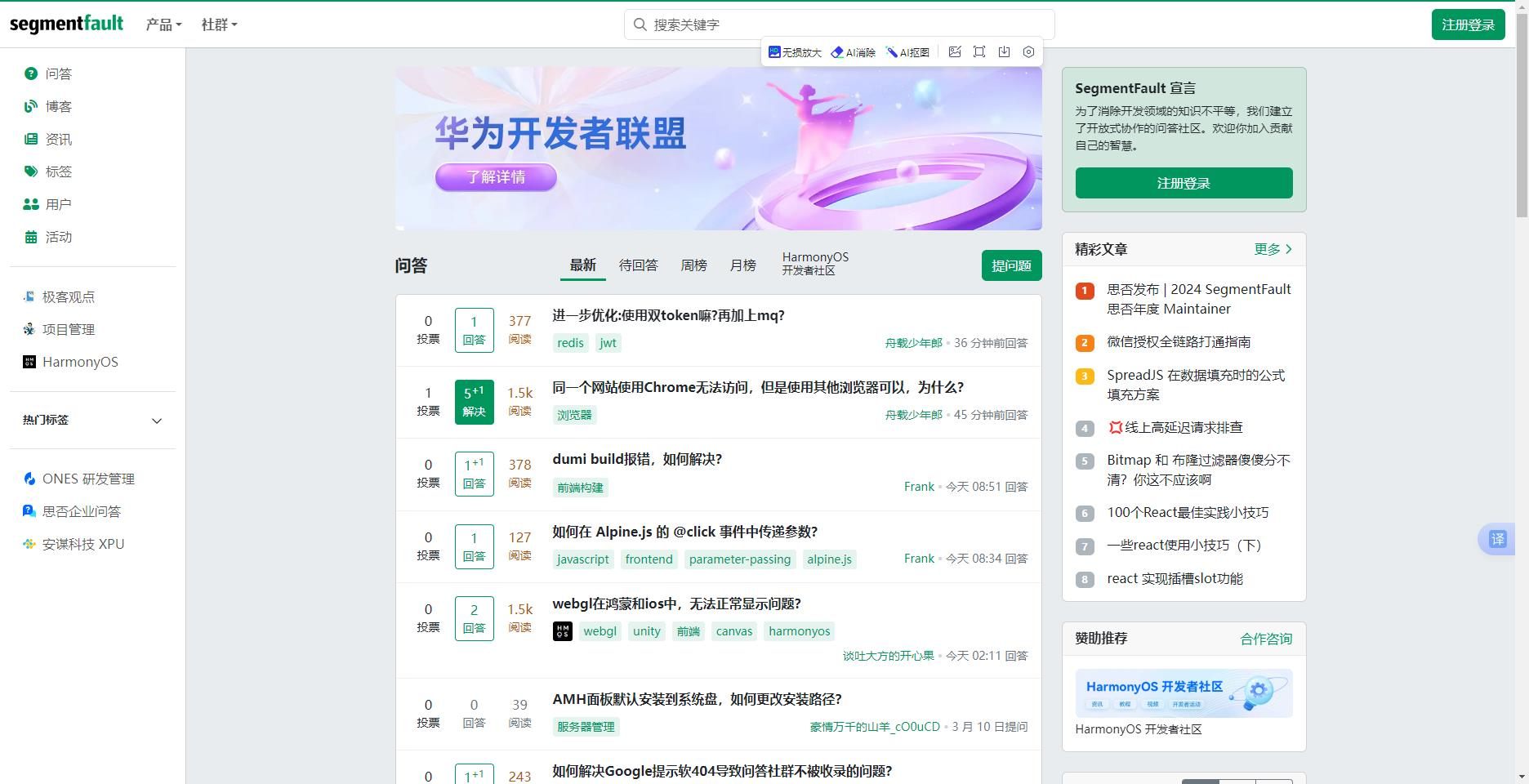The height and width of the screenshot is (784, 1529).
Task: Open 标签 in left sidebar
Action: 48,171
